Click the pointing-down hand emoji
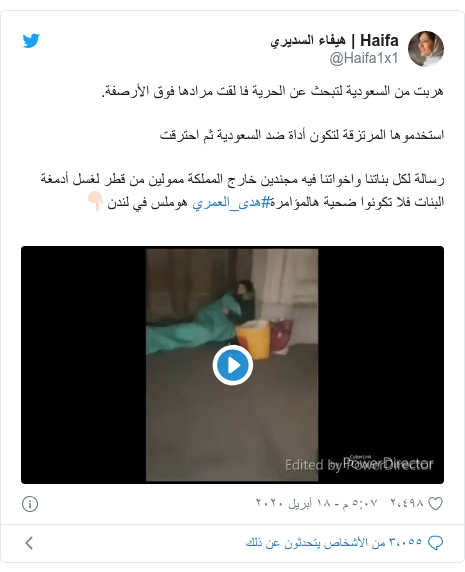Viewport: 465px width, 572px height. point(96,202)
